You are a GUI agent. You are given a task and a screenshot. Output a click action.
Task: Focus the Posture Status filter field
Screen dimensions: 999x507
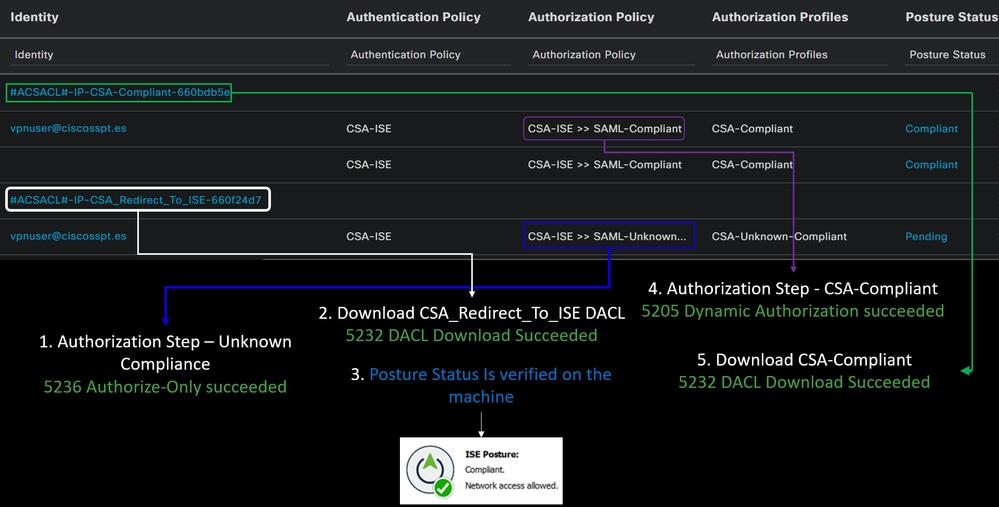click(952, 55)
